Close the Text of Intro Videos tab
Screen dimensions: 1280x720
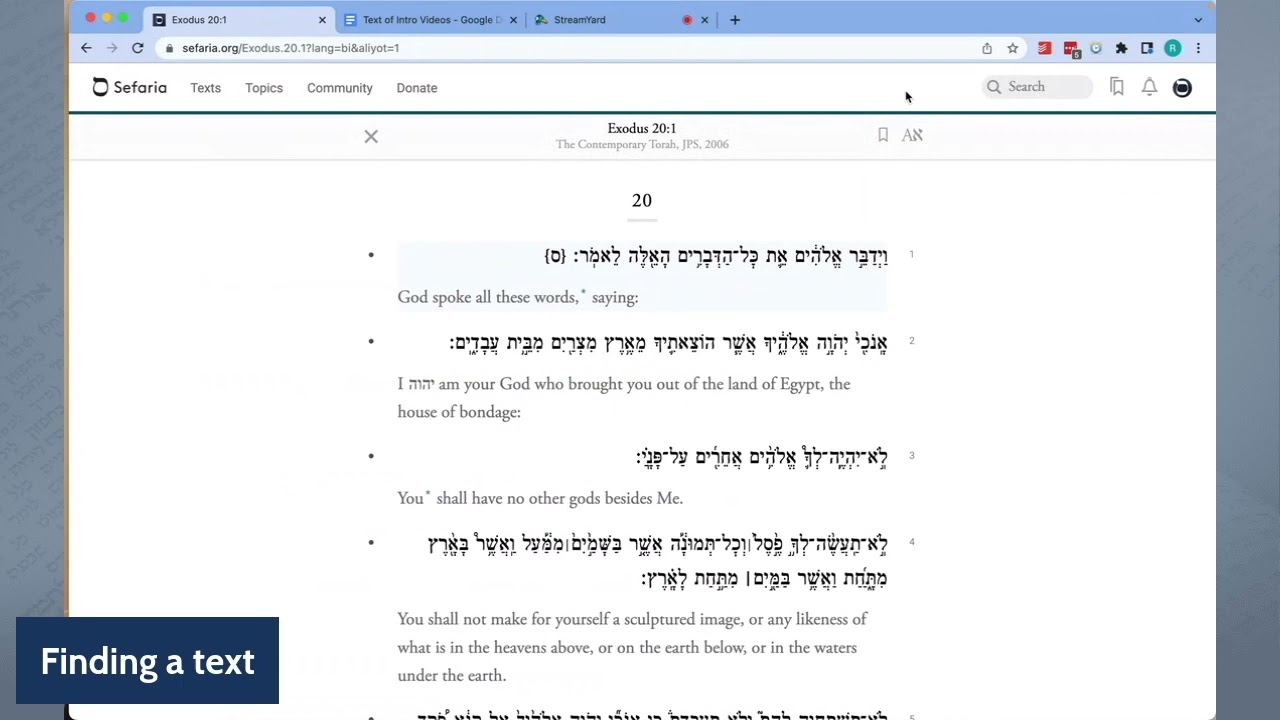click(514, 19)
